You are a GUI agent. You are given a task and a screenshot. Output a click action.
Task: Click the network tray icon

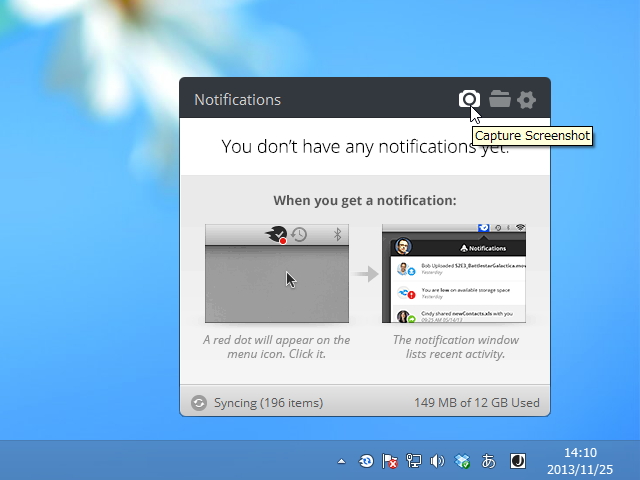coord(413,461)
